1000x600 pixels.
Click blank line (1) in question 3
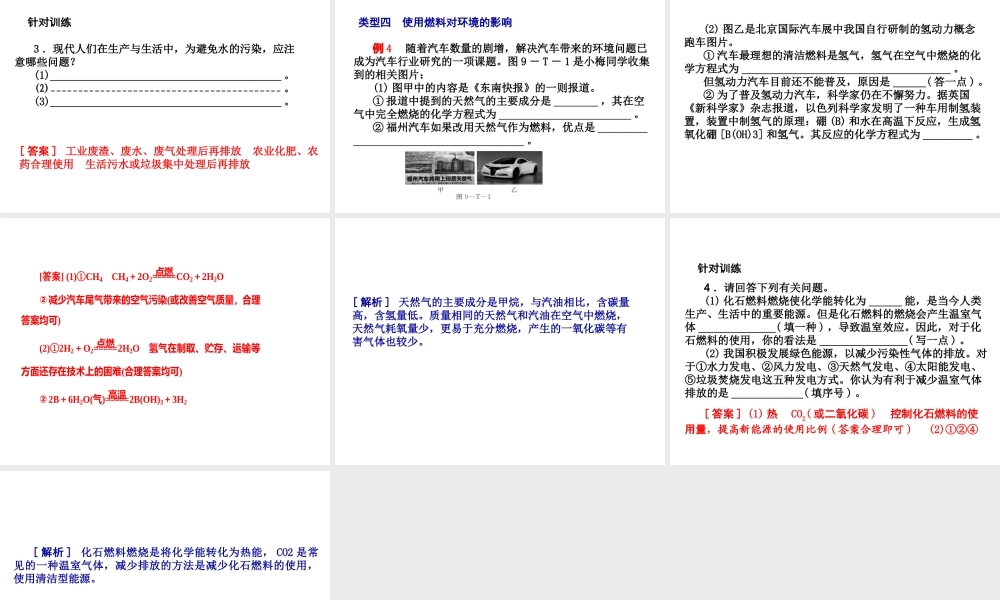pyautogui.click(x=166, y=77)
